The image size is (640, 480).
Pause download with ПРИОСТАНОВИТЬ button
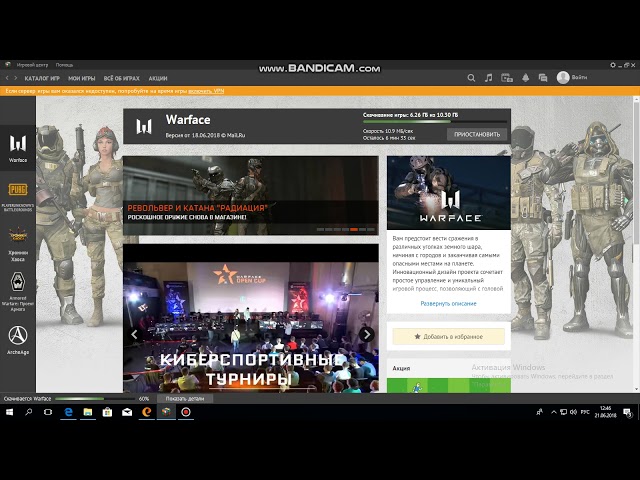pyautogui.click(x=477, y=134)
